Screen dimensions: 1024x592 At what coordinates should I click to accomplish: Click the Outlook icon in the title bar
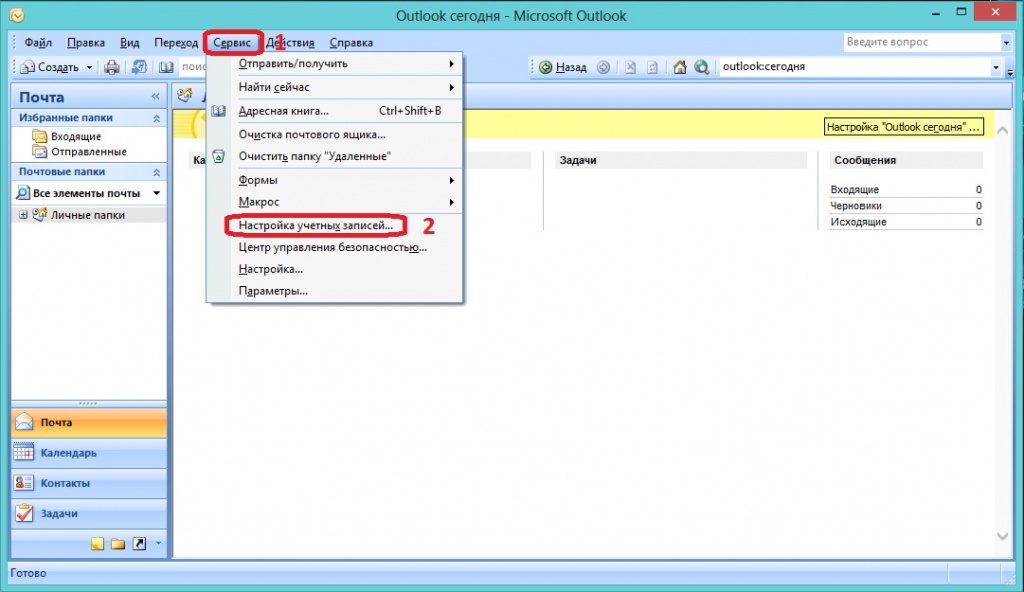click(17, 15)
